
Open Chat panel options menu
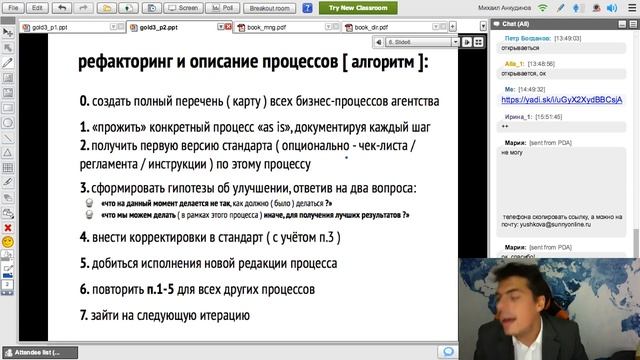633,24
